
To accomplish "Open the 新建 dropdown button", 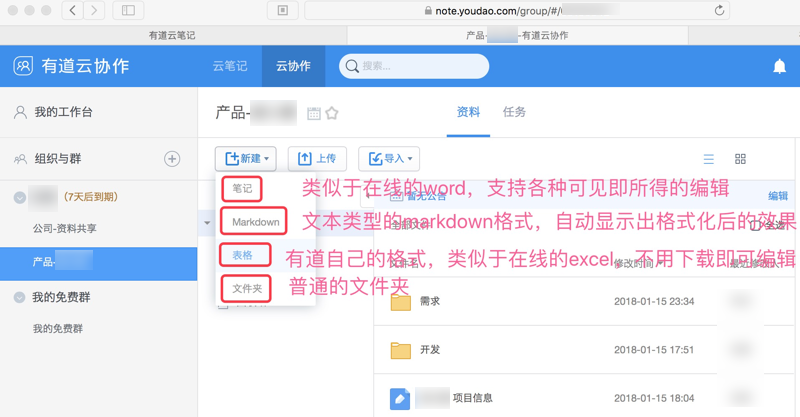I will click(245, 159).
